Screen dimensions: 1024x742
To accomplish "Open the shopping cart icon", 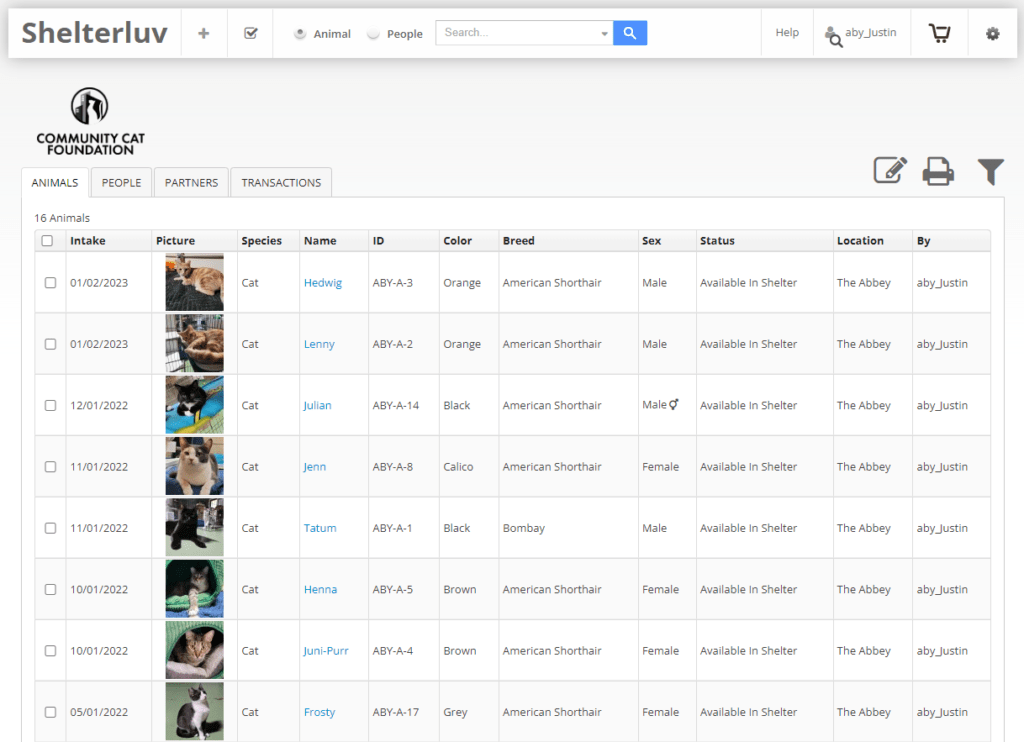I will pos(940,33).
